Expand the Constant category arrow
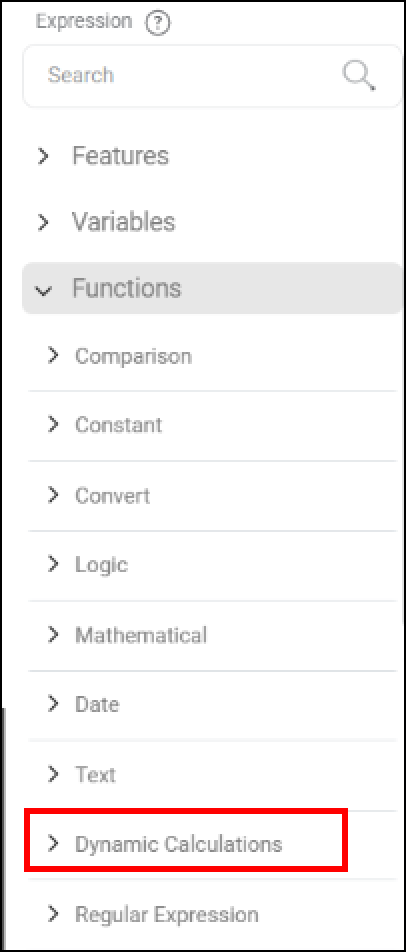This screenshot has width=406, height=952. 53,424
